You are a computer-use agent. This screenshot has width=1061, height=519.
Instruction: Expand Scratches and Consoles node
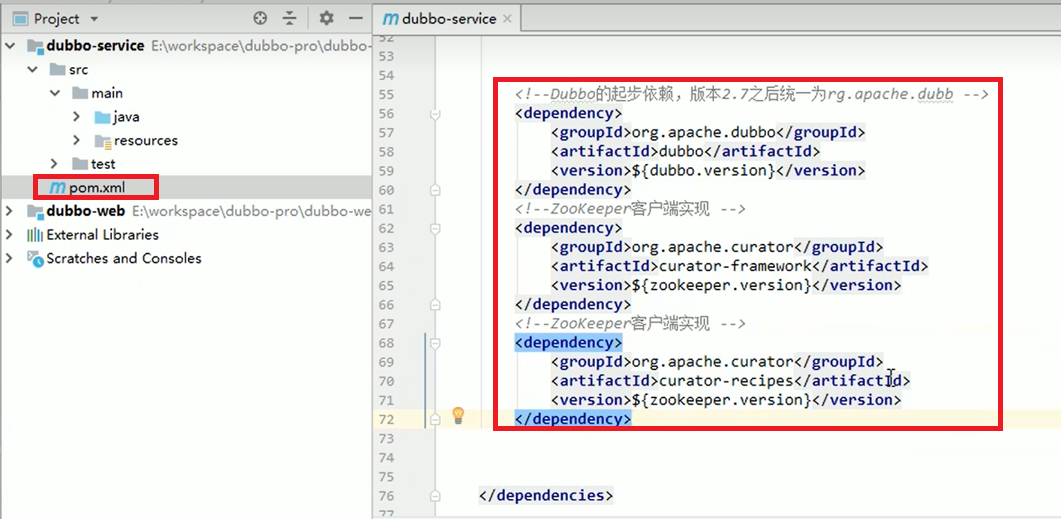9,258
